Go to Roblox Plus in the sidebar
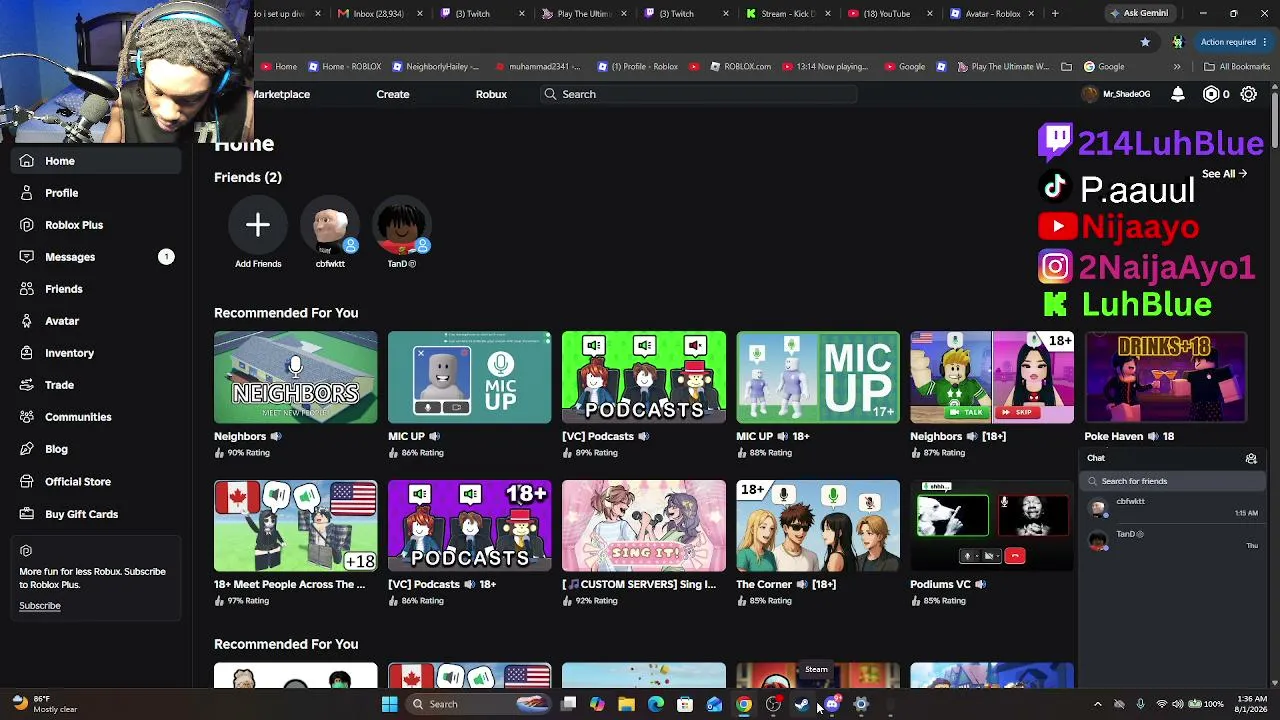Screen dimensions: 1280x720 click(x=73, y=225)
